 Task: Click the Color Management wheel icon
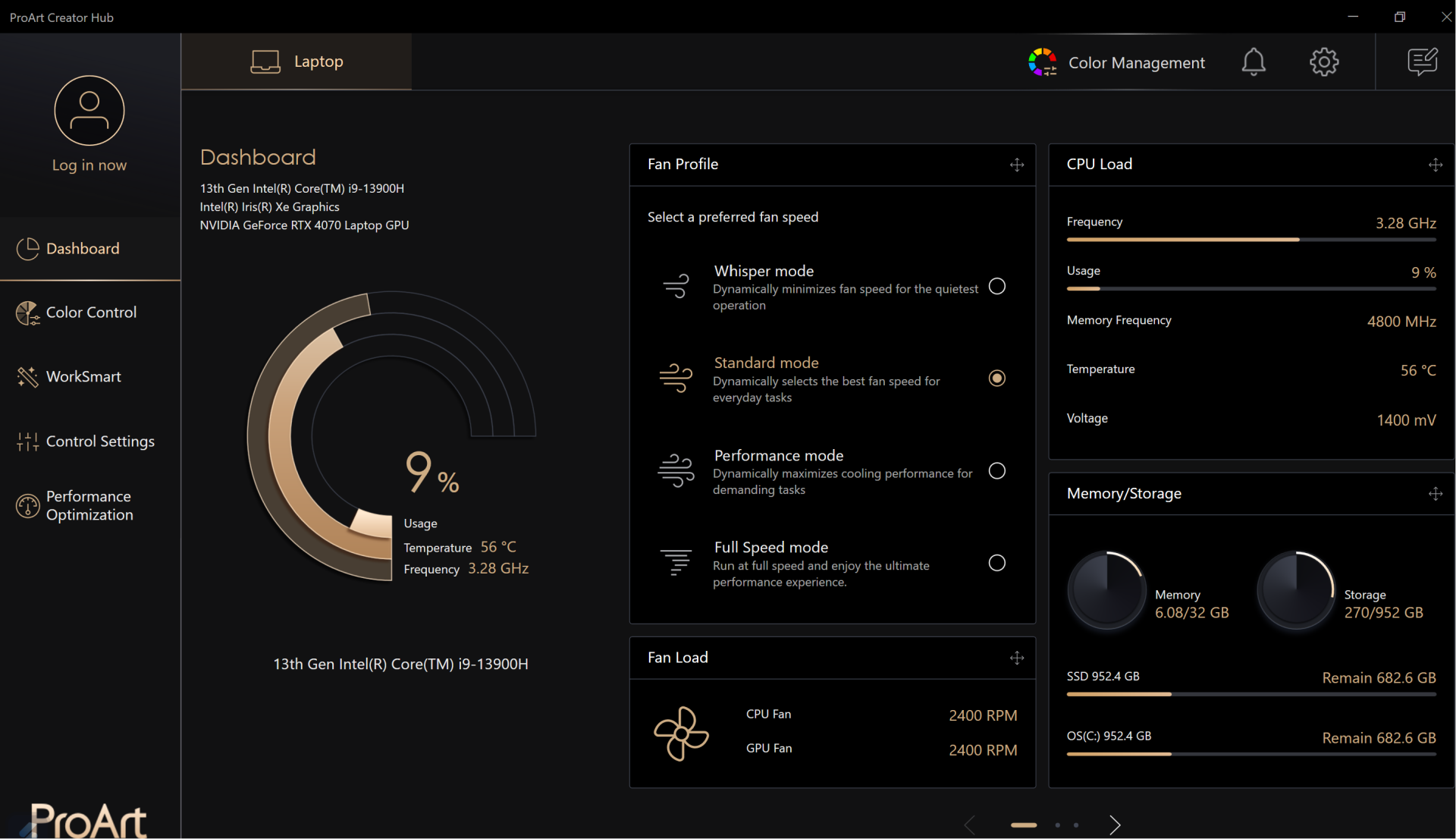[1043, 62]
